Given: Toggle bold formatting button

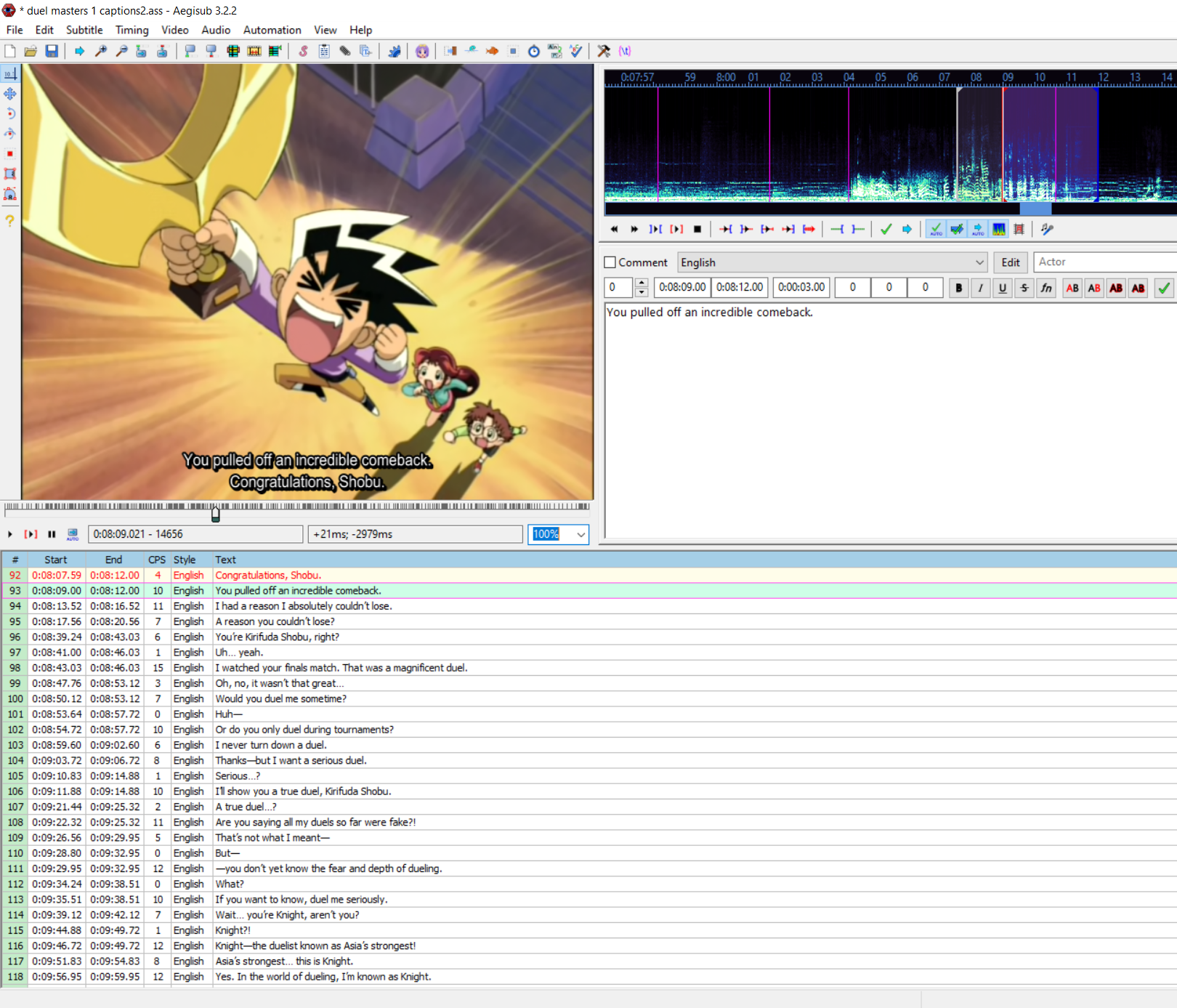Looking at the screenshot, I should [x=958, y=288].
